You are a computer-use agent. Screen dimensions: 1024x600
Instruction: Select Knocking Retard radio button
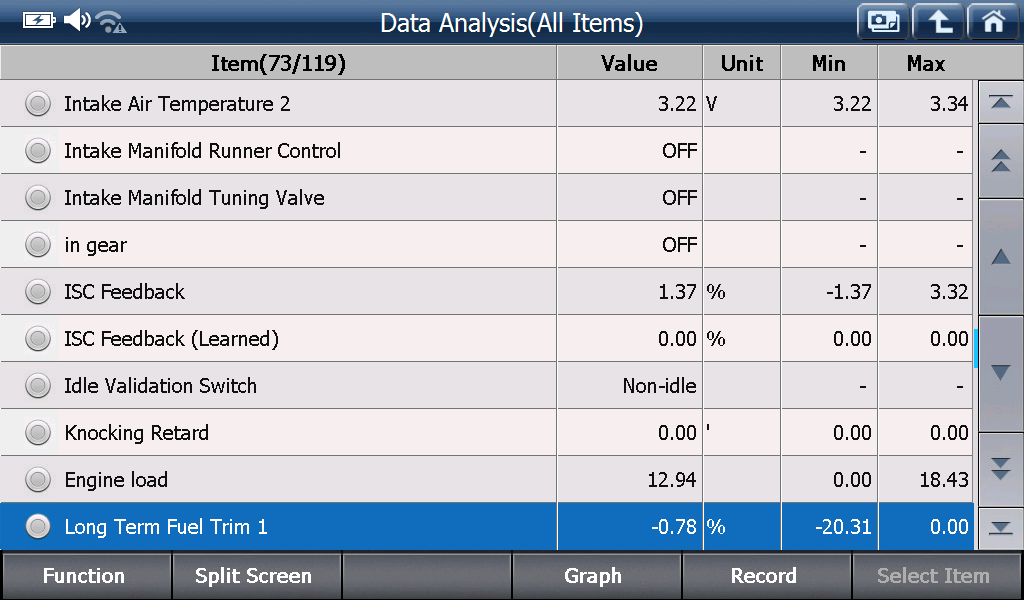pos(38,433)
